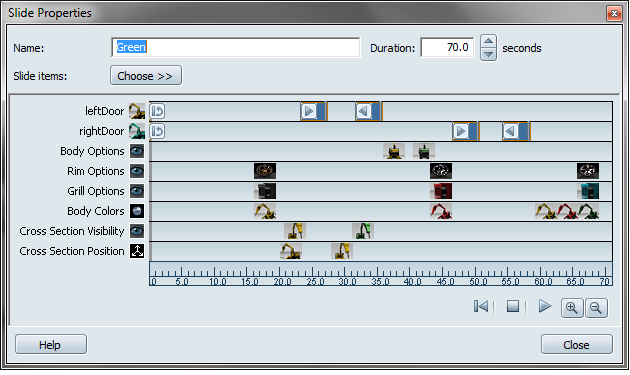Toggle the Cross Section Visibility eye icon
Viewport: 630px width, 375px height.
coord(137,231)
